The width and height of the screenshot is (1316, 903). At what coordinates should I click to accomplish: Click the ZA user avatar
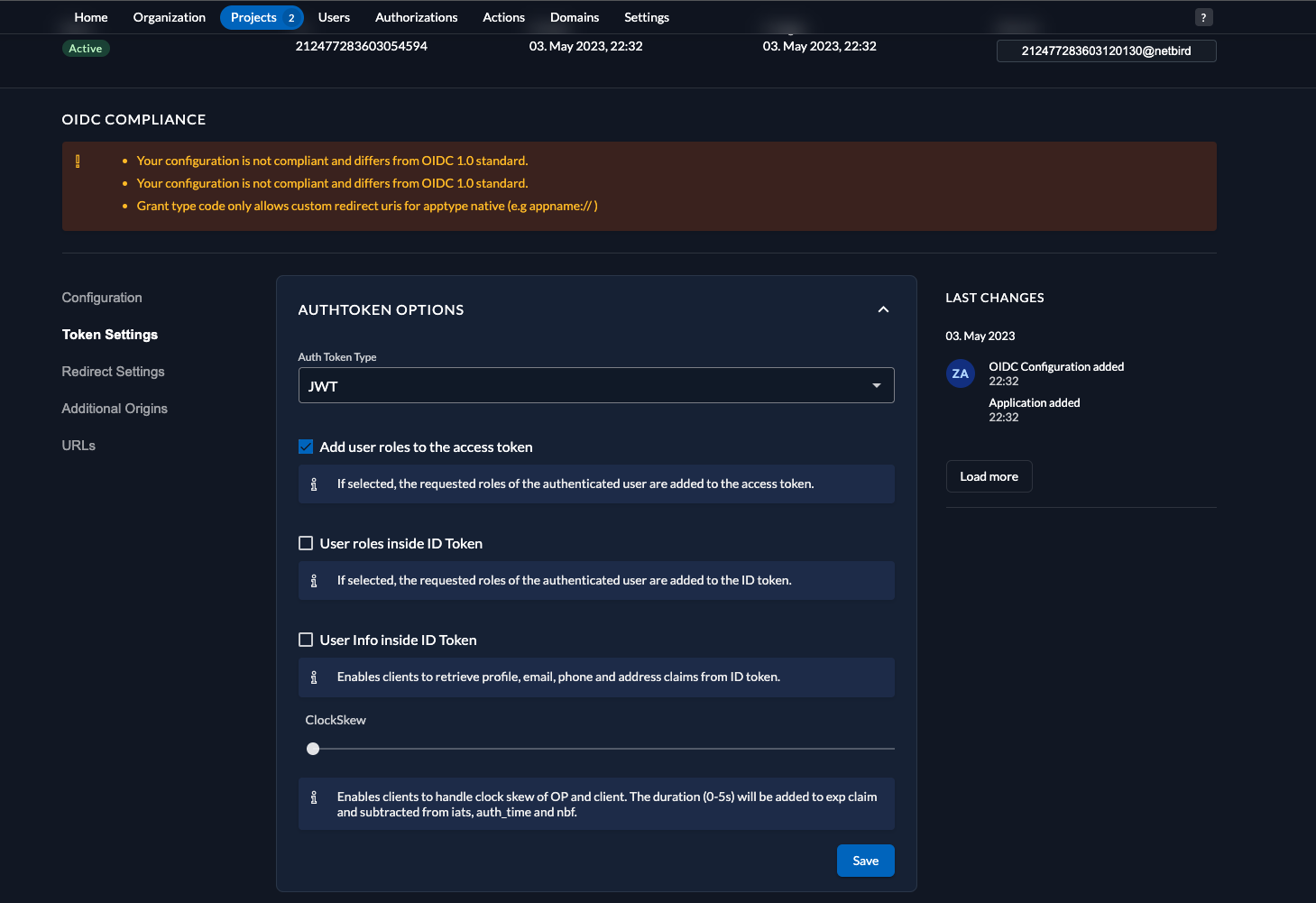[960, 373]
